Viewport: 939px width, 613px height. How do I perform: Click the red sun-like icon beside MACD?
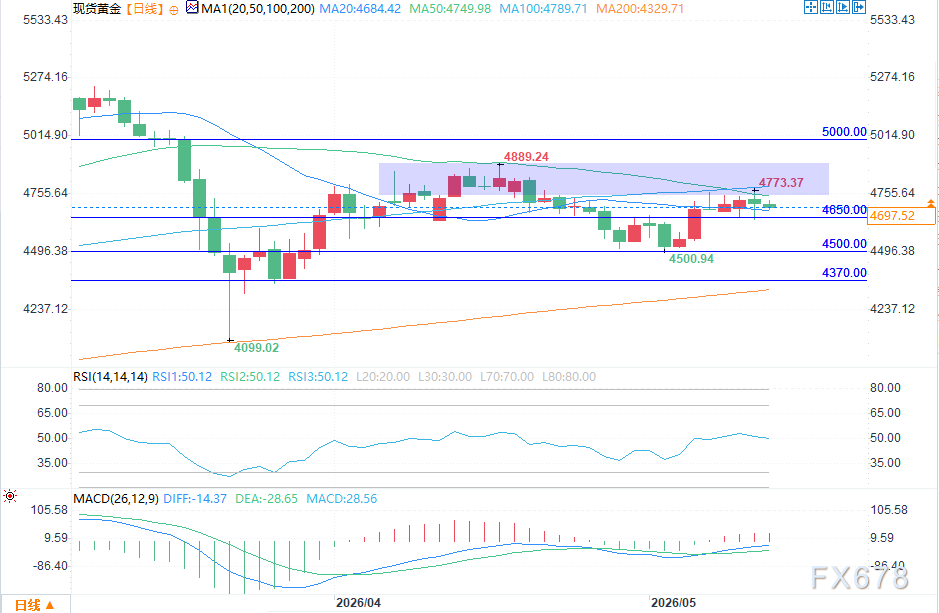(10, 496)
